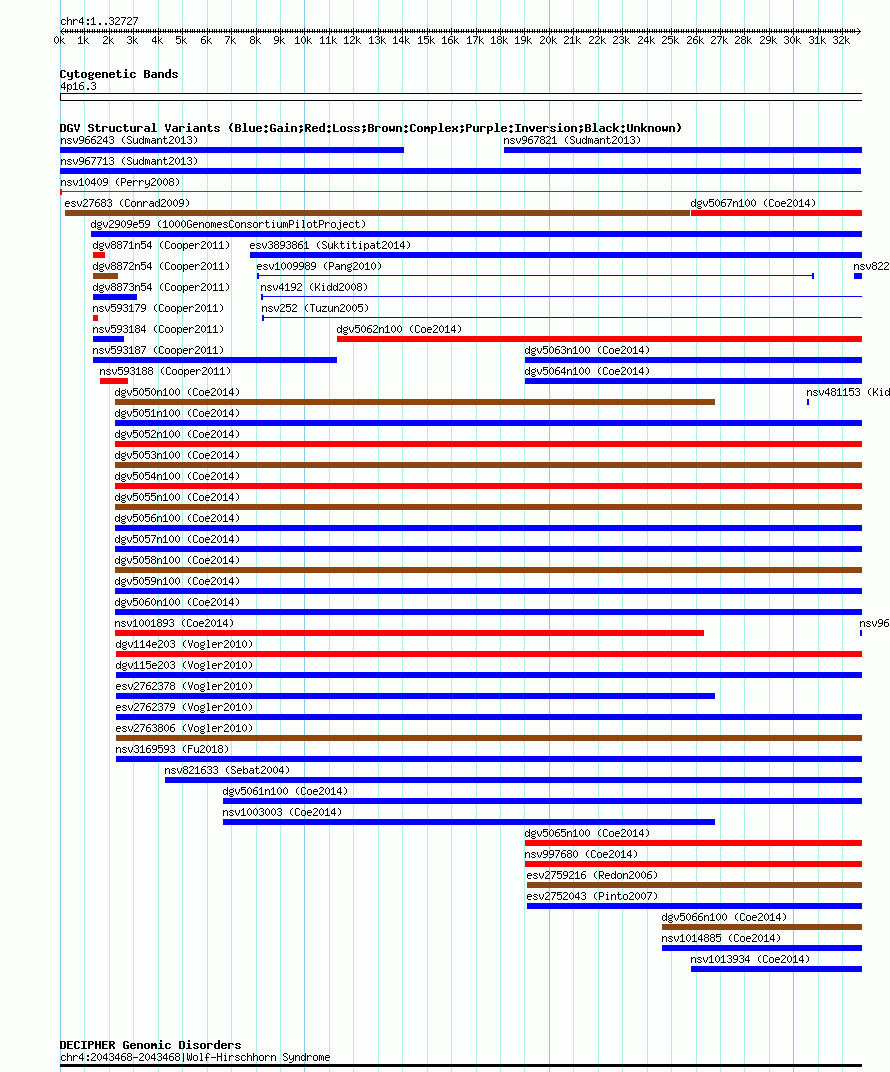Click nsv1001893 (Coe2014) label
Screen dimensions: 890x1072
(x=174, y=624)
